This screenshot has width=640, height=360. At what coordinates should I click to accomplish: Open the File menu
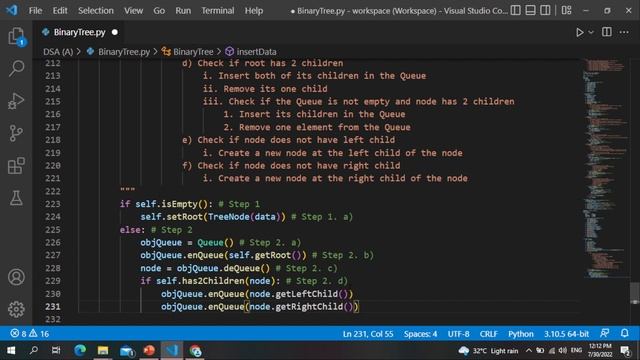[36, 11]
